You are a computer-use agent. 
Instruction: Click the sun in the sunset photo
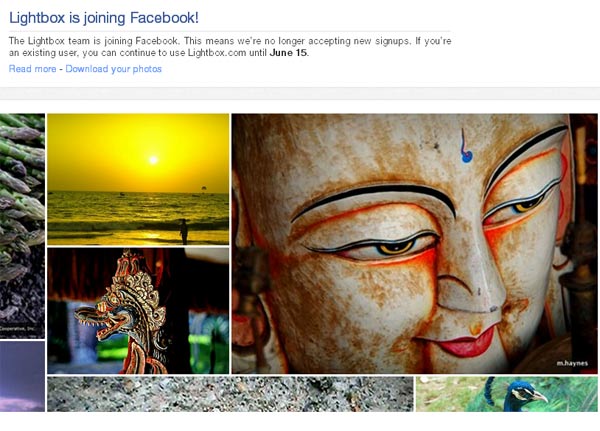pyautogui.click(x=153, y=160)
